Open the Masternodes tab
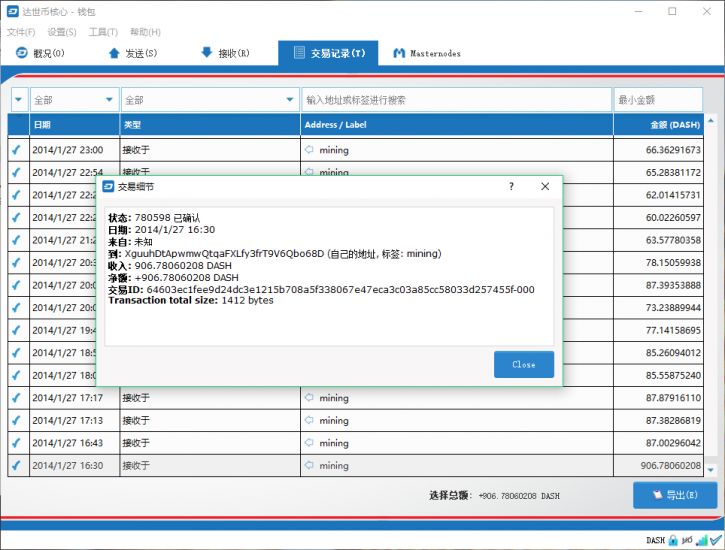The width and height of the screenshot is (725, 550). pyautogui.click(x=427, y=53)
